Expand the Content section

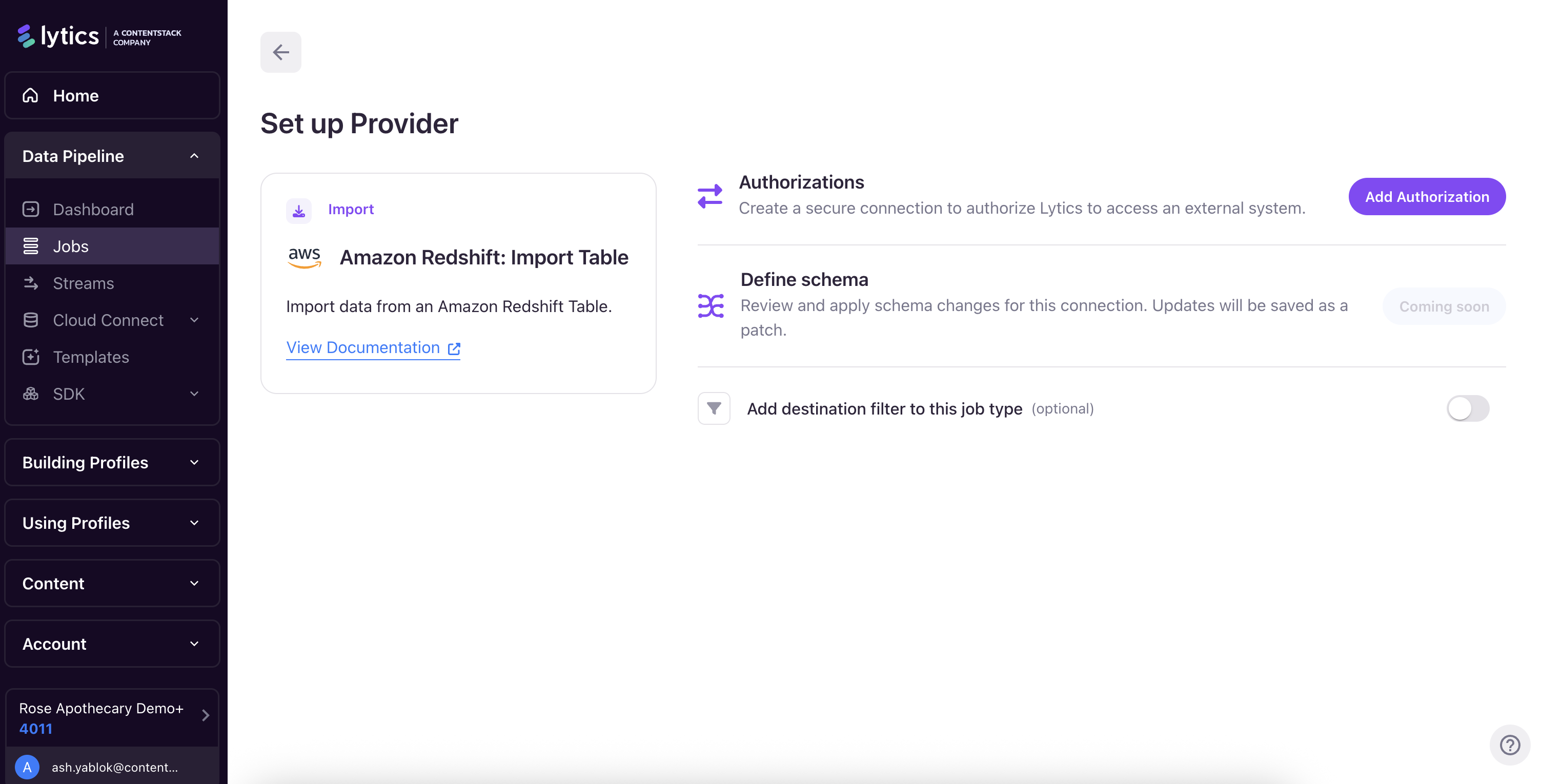112,583
